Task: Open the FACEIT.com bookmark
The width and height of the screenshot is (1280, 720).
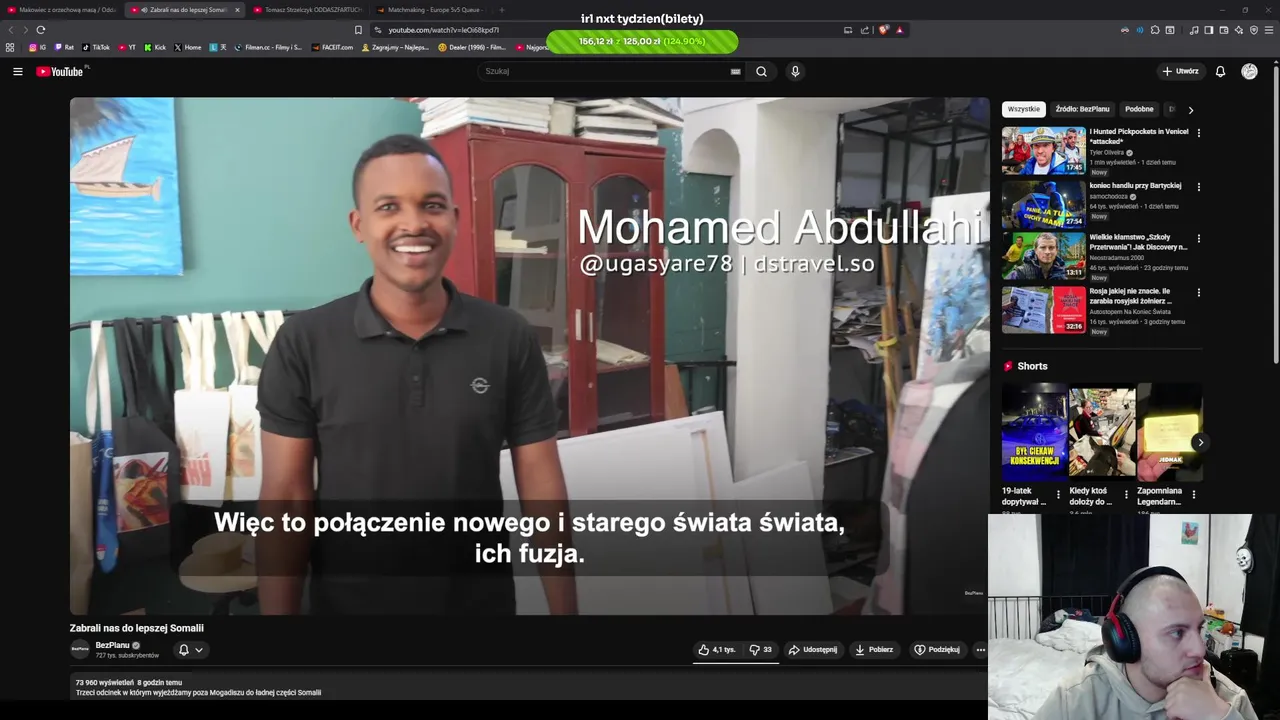Action: [332, 47]
